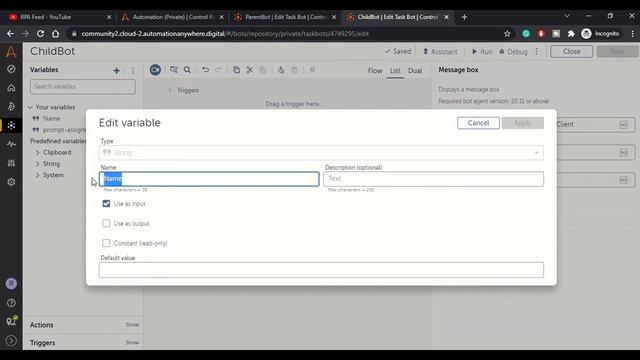
Task: Switch to ParentBot Edit Task Bot tab
Action: click(284, 17)
